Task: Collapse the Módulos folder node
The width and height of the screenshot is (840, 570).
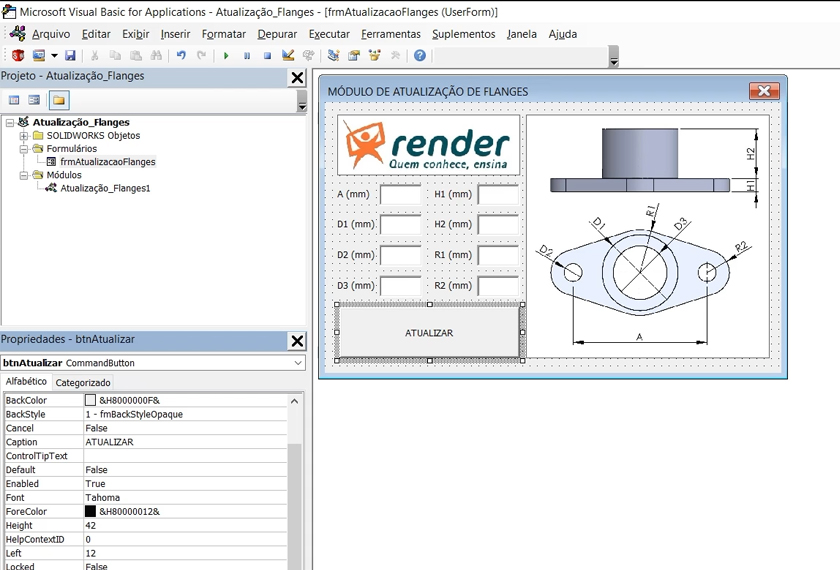Action: click(24, 175)
